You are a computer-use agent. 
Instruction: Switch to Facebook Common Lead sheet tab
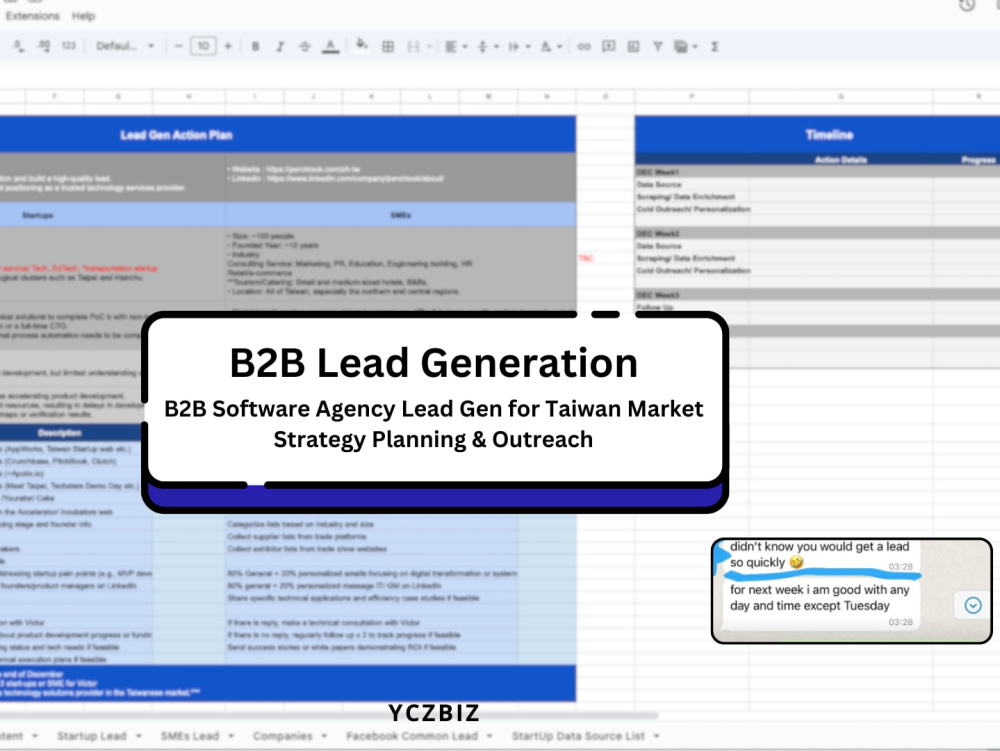pos(412,736)
